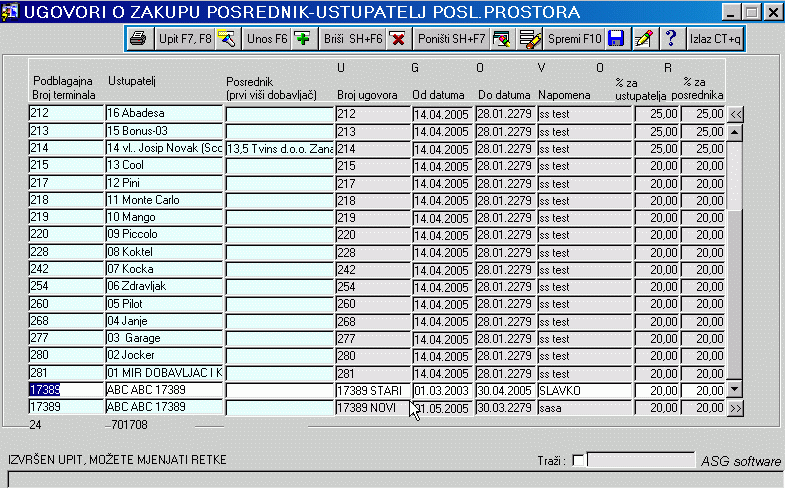Click contract number cell 17389 STARI

(x=373, y=390)
